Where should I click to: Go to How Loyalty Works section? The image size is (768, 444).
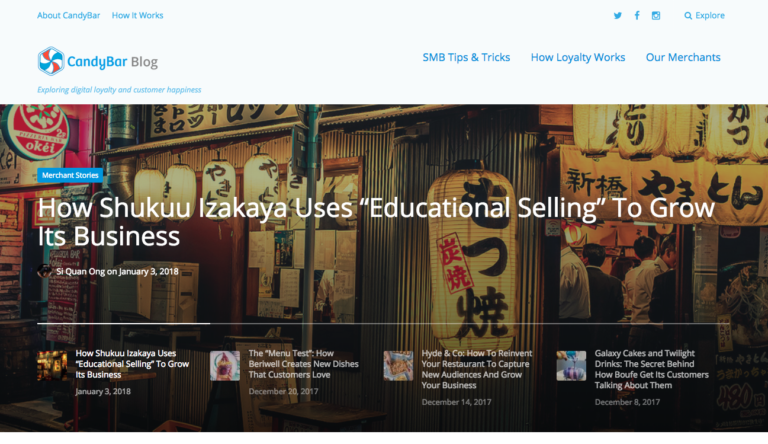pos(578,57)
